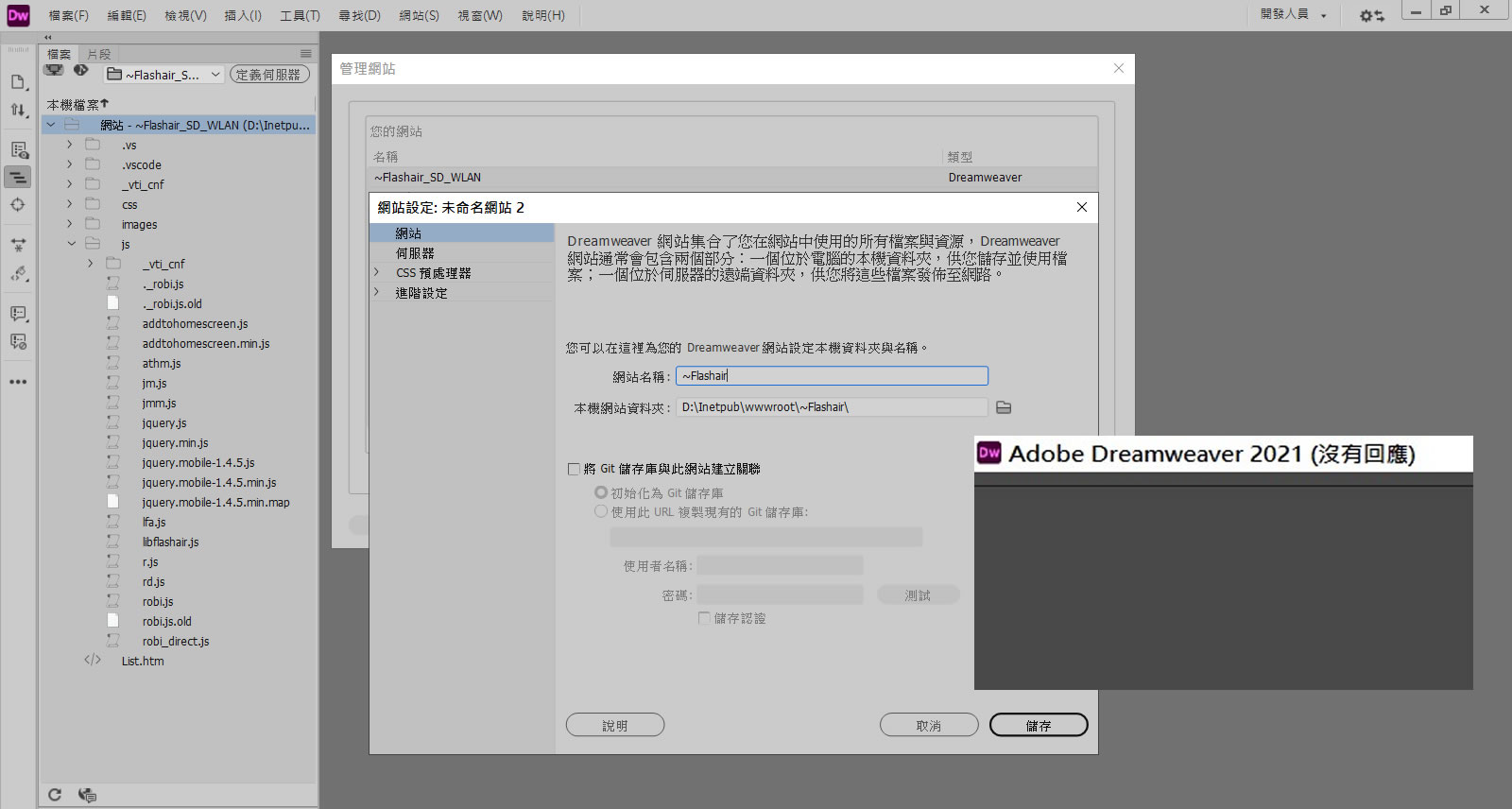Click apply comment icon in left toolbar
1512x809 pixels.
(18, 313)
